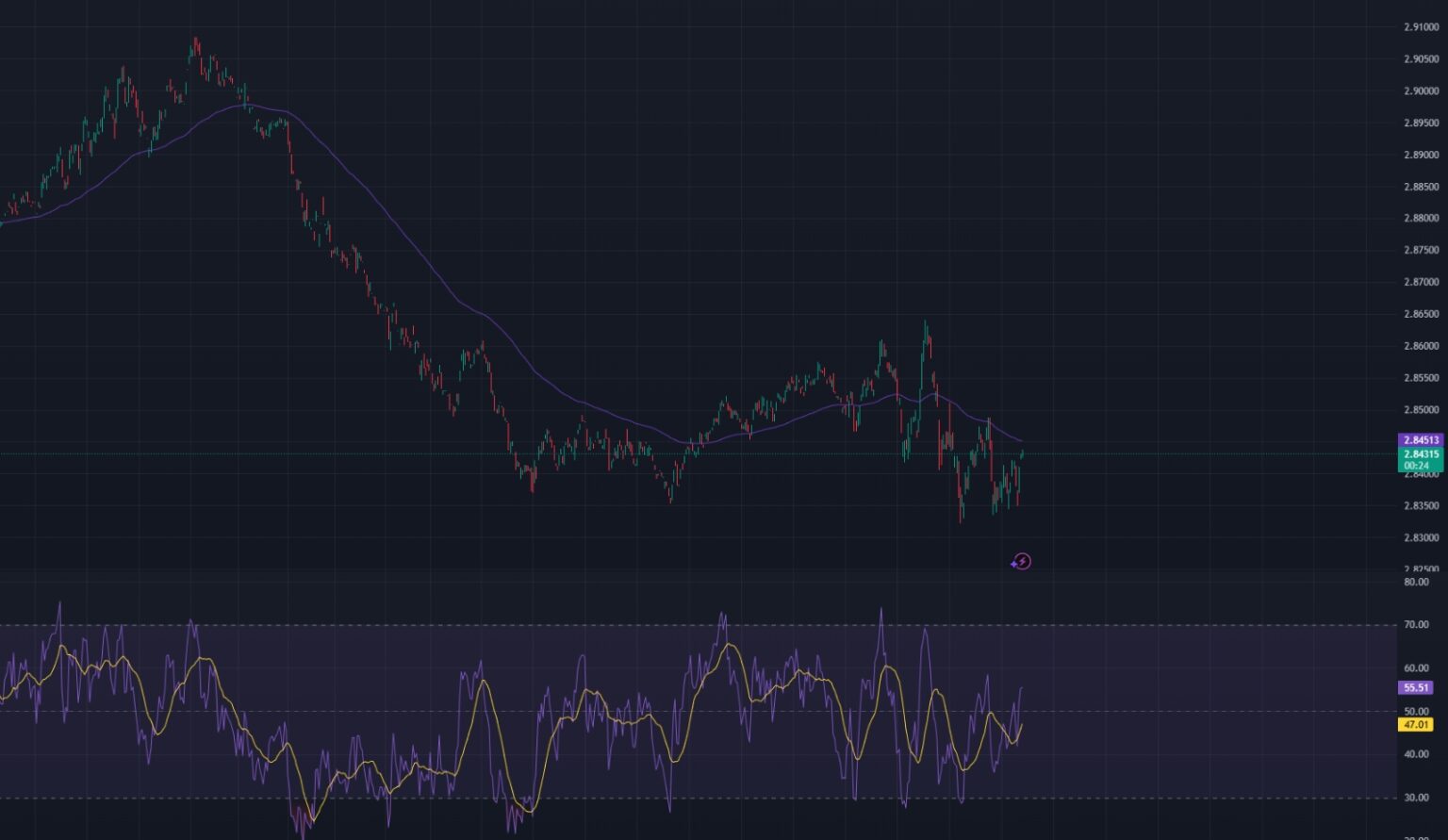Click the 70.00 overbought level label

coord(1416,625)
